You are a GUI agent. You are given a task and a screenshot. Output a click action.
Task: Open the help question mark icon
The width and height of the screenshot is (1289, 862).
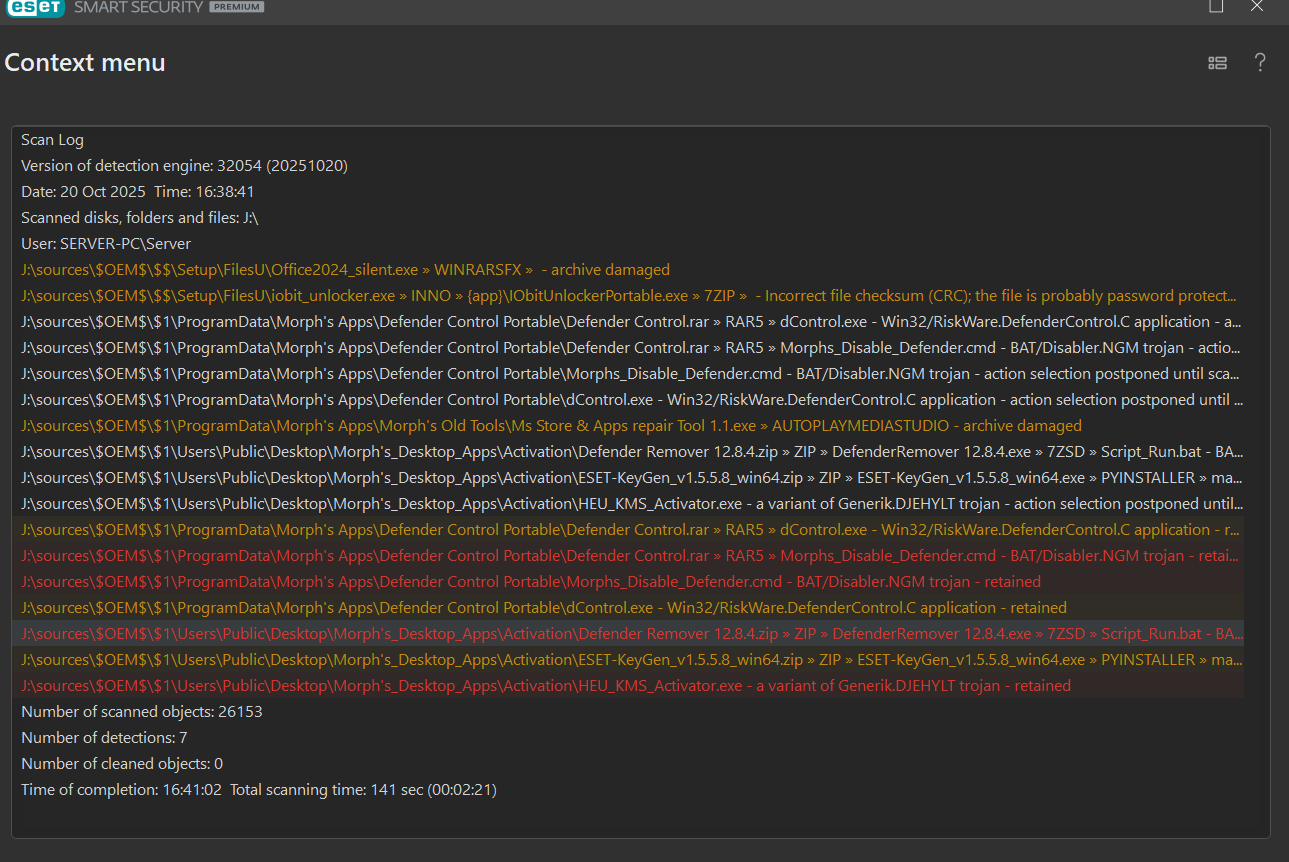1260,63
